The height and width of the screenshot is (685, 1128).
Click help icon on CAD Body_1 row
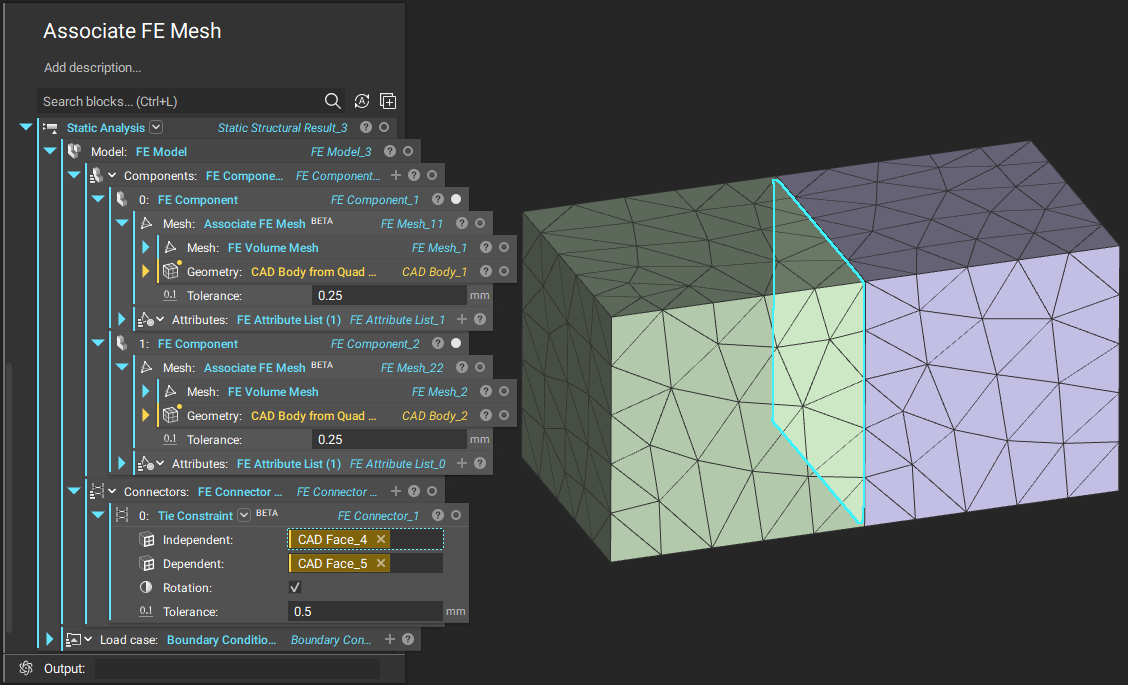coord(486,271)
